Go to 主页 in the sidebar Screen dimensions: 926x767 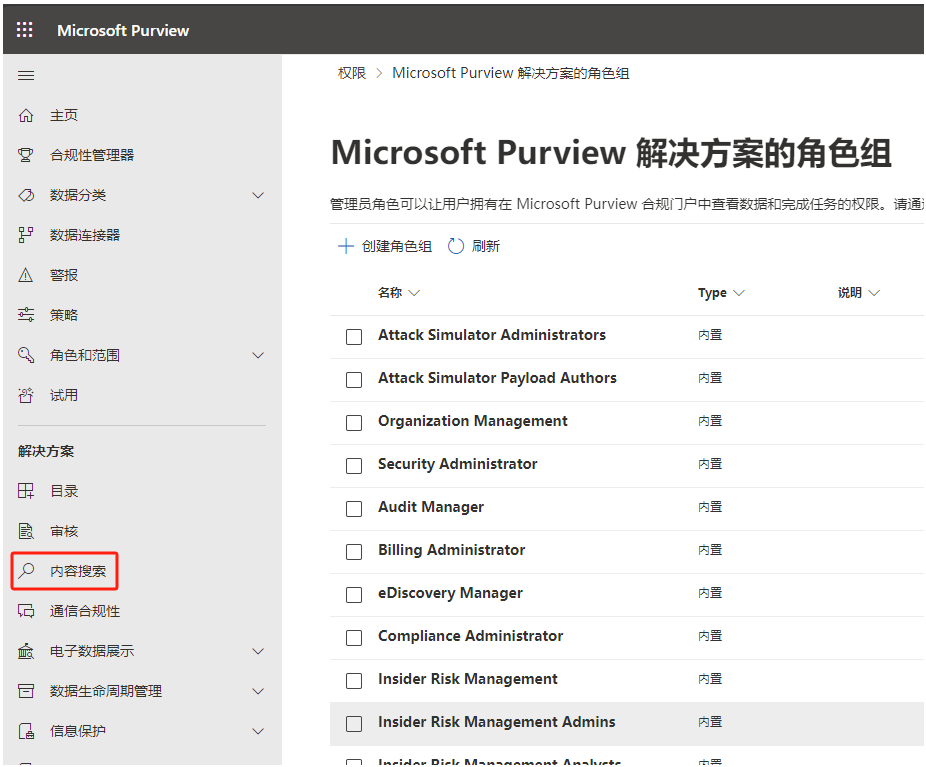(64, 115)
